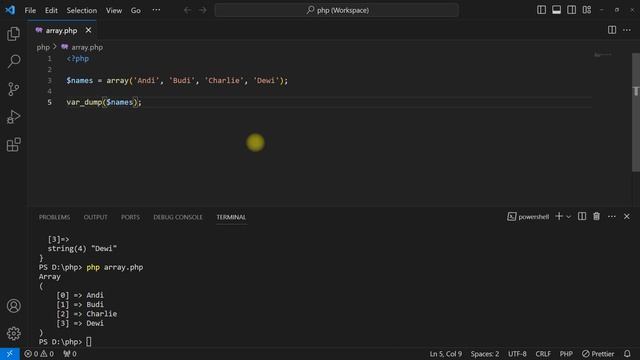
Task: Change indentation via Spaces: 2
Action: point(484,354)
